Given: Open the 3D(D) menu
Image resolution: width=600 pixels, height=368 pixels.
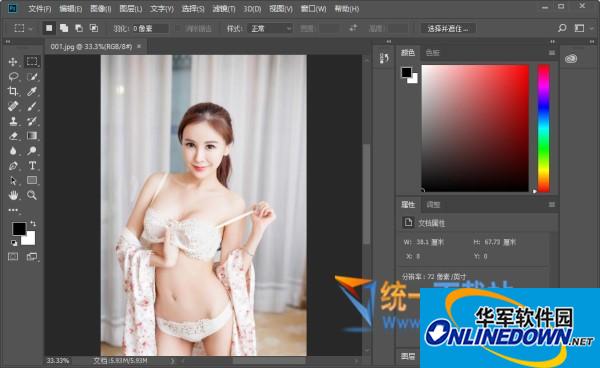Looking at the screenshot, I should 252,8.
